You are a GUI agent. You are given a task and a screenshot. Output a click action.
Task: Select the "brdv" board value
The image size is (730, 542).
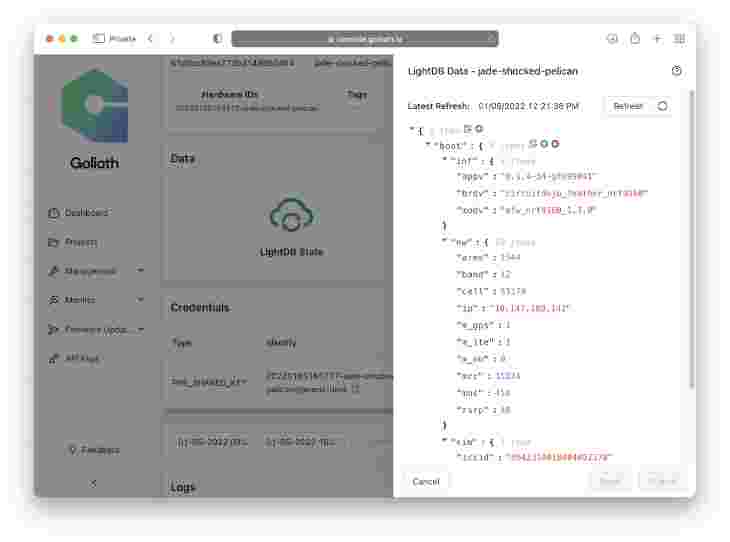(x=574, y=193)
